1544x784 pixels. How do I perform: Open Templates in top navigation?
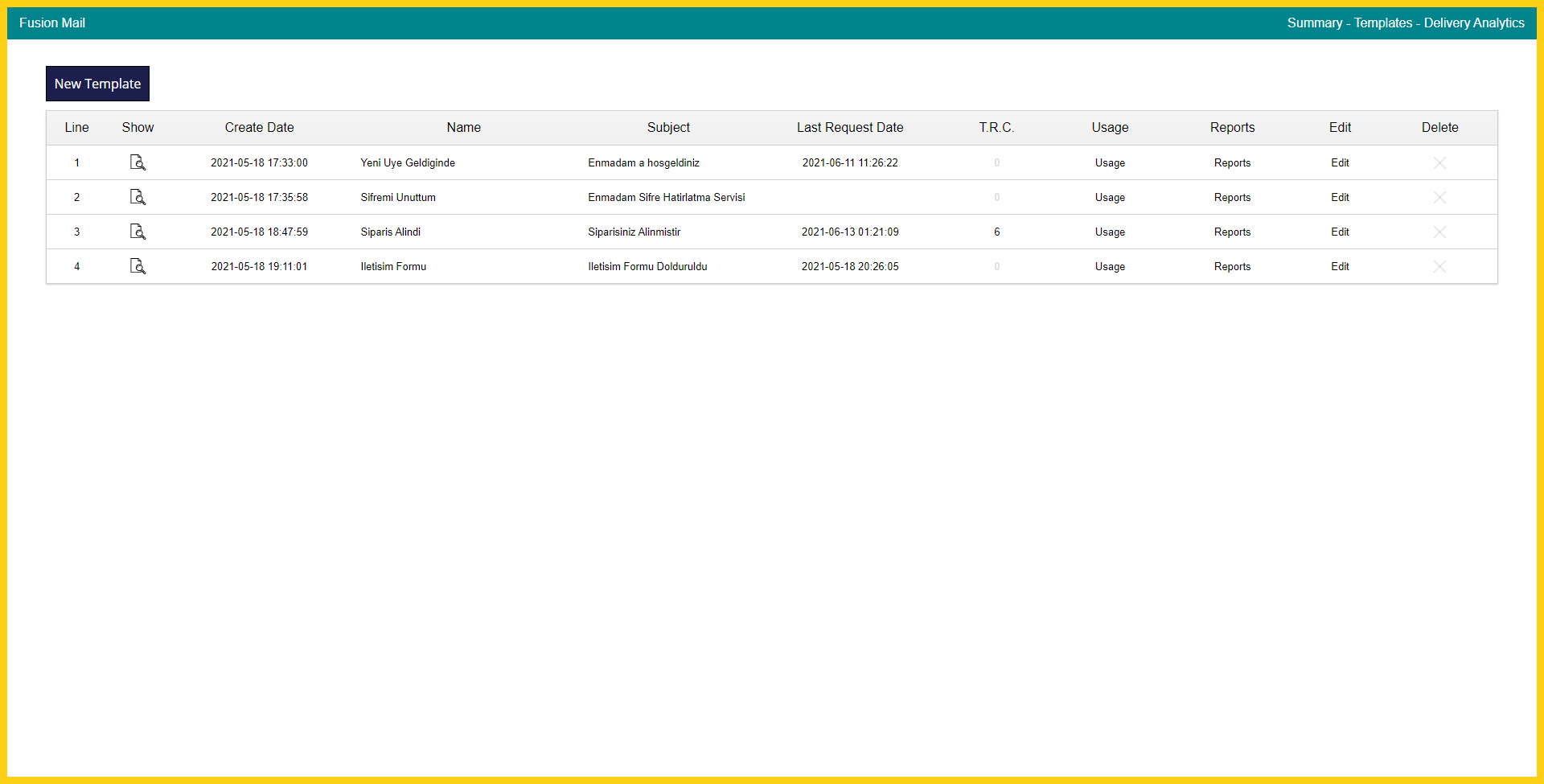click(x=1383, y=23)
